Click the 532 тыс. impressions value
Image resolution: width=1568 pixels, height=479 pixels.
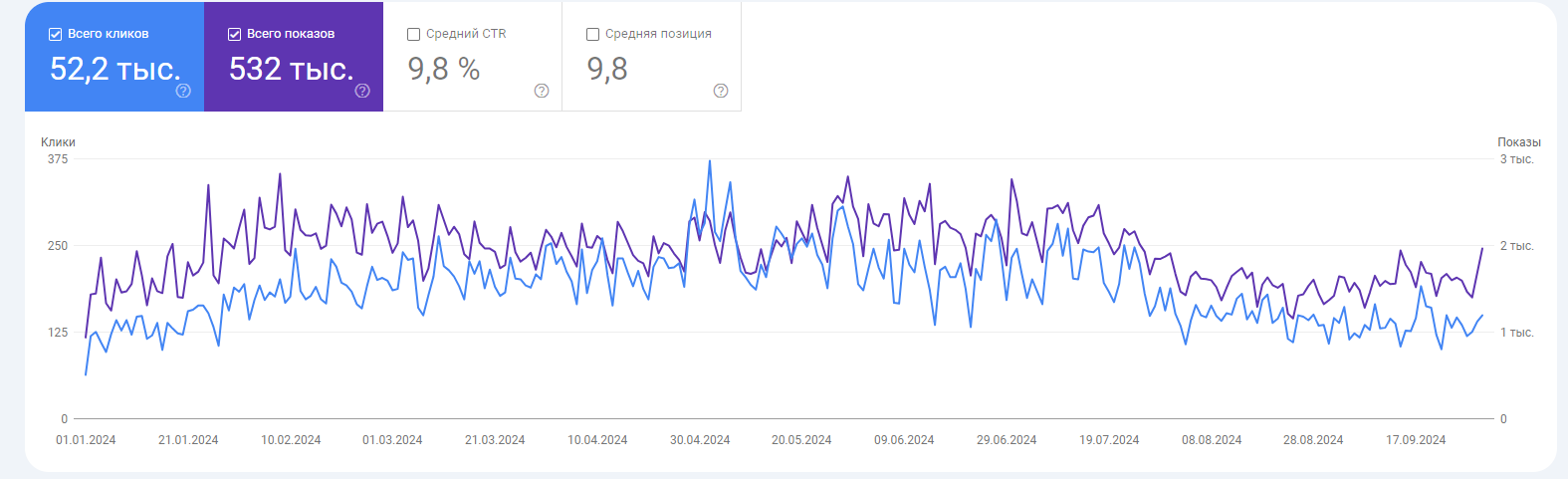tap(291, 69)
